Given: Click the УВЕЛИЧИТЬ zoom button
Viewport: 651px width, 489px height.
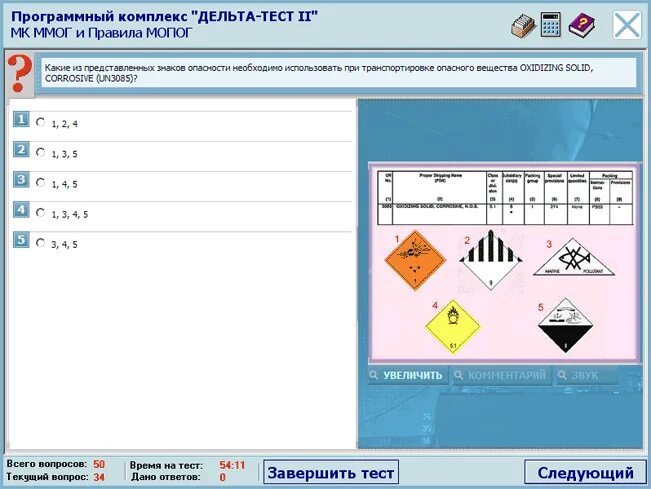Looking at the screenshot, I should (x=408, y=375).
